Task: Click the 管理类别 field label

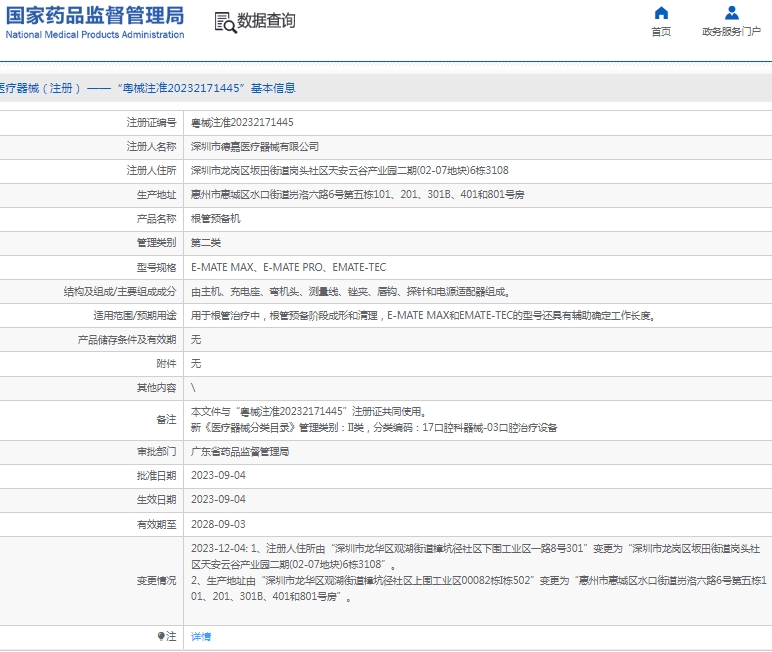Action: tap(156, 243)
